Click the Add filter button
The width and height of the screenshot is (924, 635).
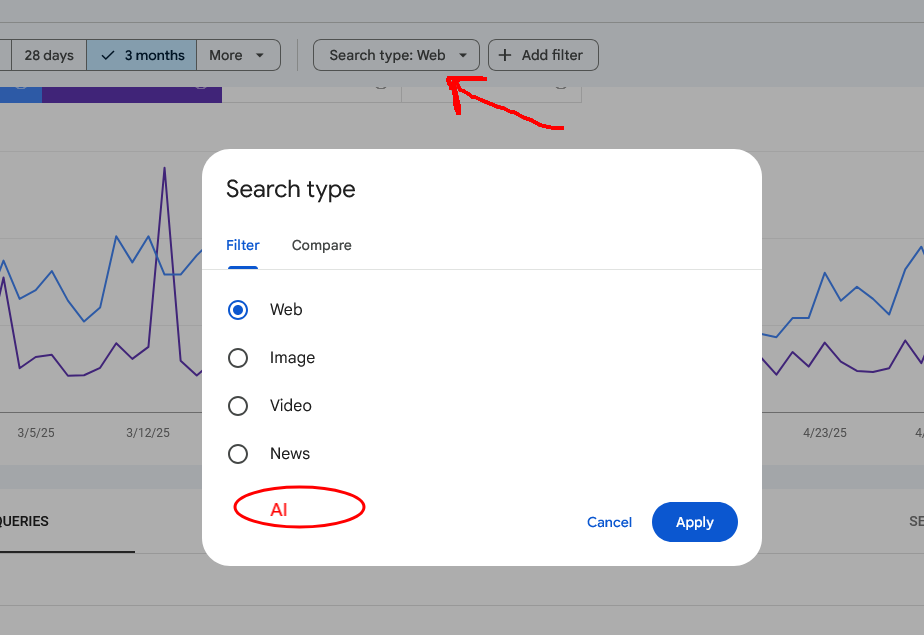click(543, 55)
